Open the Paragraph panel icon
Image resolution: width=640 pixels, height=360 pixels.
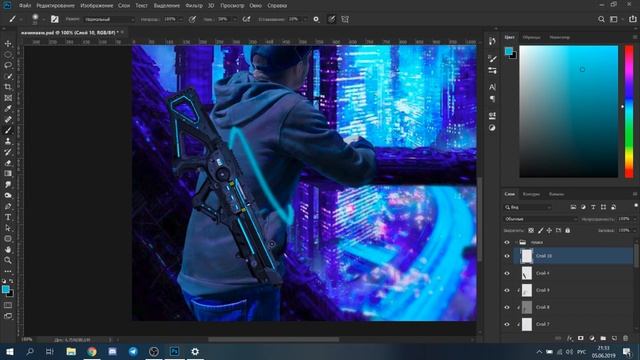point(492,99)
